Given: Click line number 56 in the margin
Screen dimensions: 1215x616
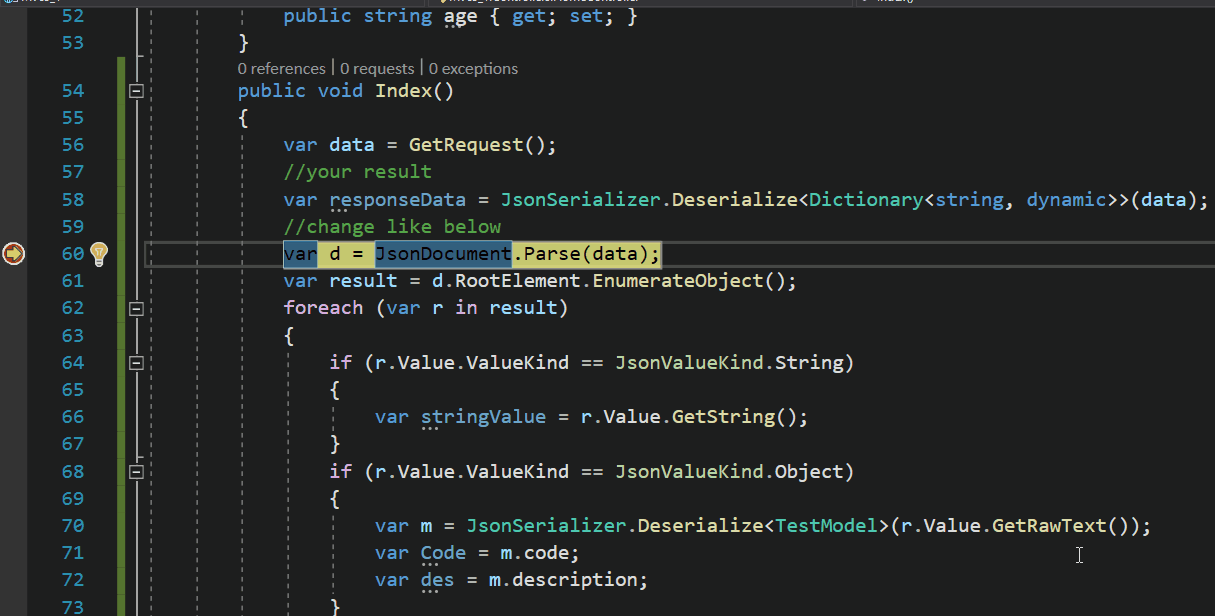Looking at the screenshot, I should pos(73,145).
